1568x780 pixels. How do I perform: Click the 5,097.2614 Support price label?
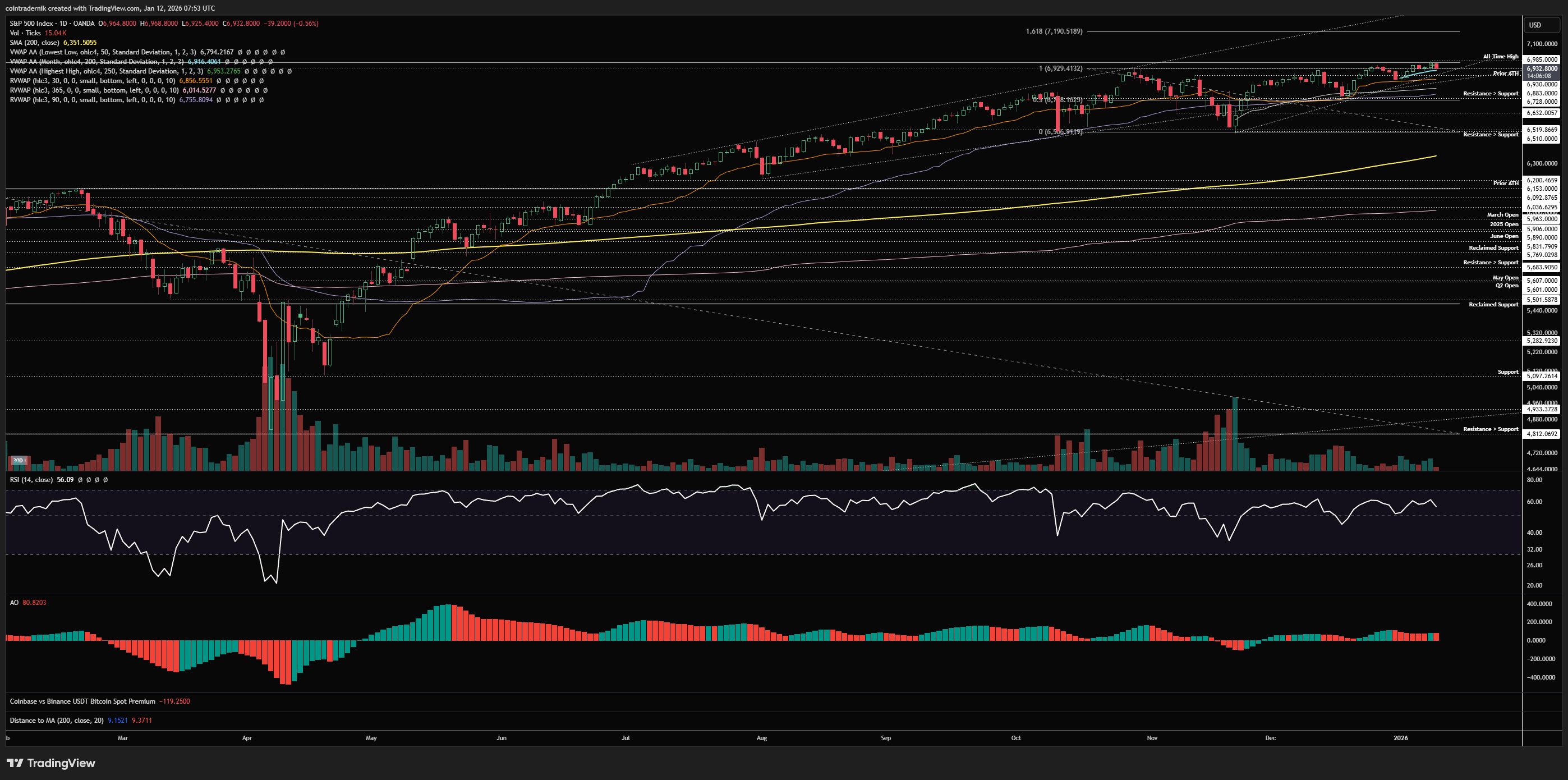pos(1541,377)
